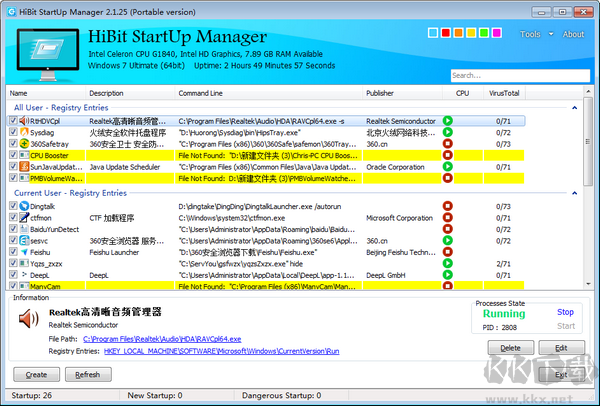The width and height of the screenshot is (600, 406).
Task: Collapse Current User - Registry Entries group
Action: tap(574, 192)
